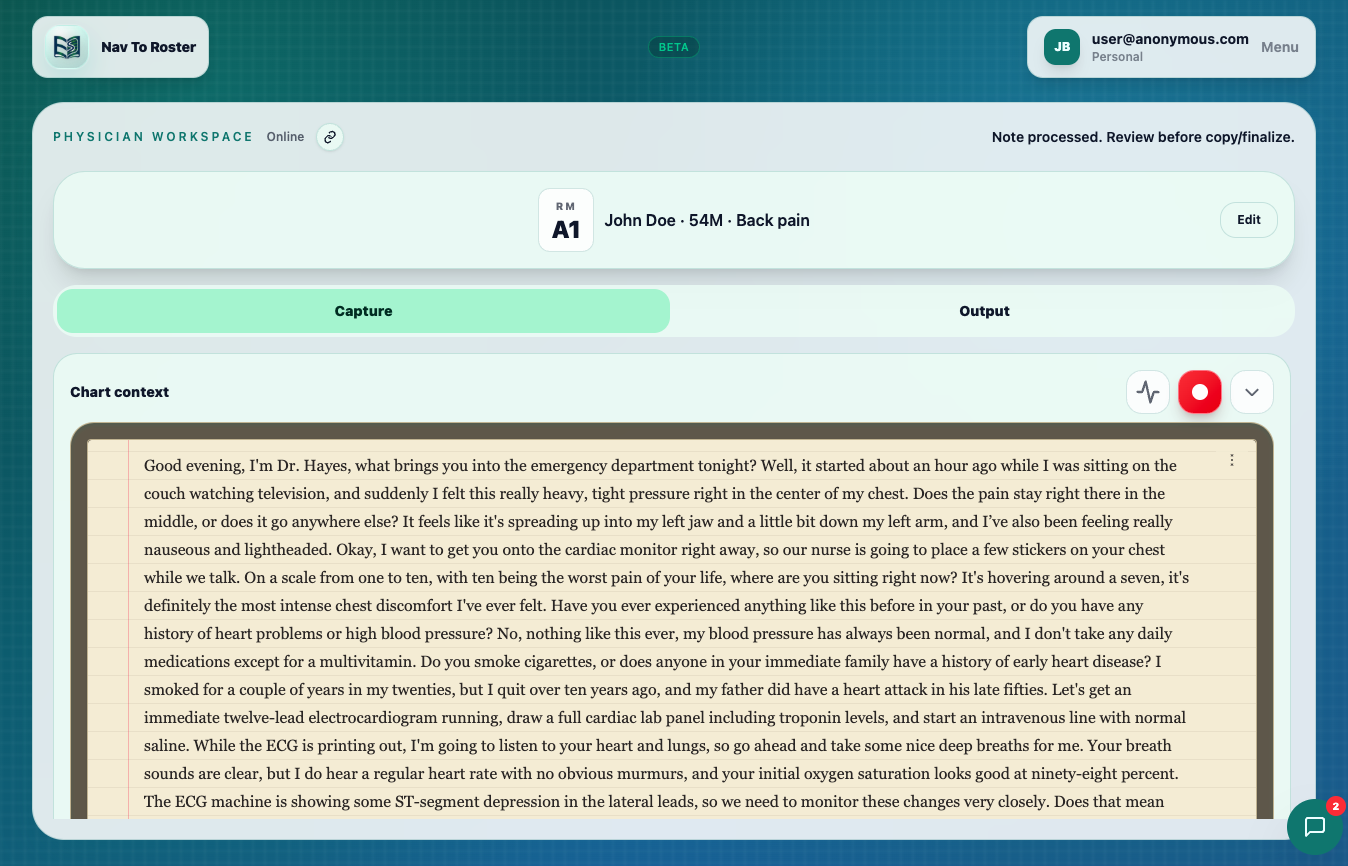Click the BETA badge
The height and width of the screenshot is (866, 1348).
point(674,47)
